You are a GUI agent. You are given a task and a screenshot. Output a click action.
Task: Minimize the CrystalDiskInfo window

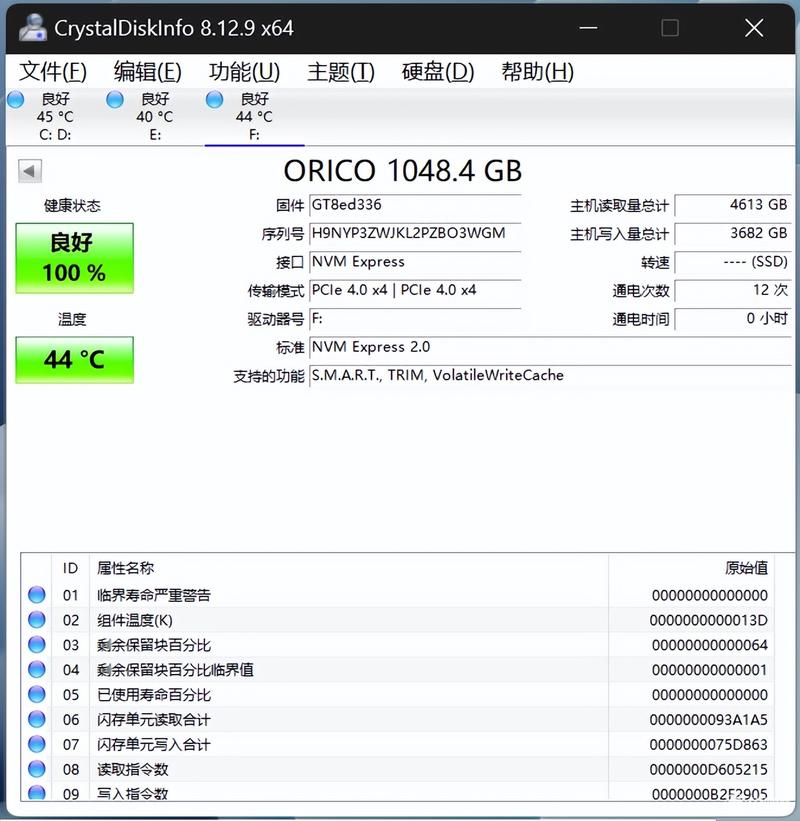588,28
